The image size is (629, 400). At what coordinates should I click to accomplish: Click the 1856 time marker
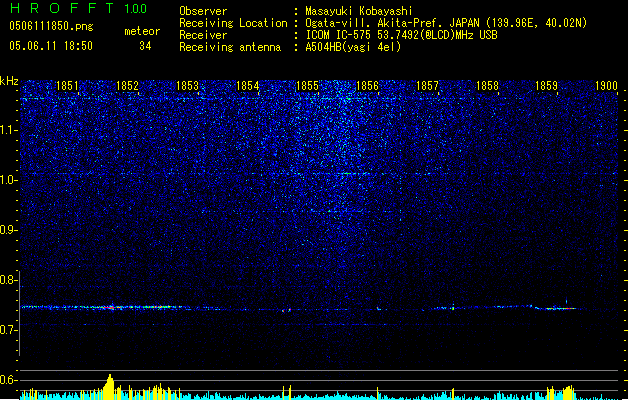tap(367, 86)
